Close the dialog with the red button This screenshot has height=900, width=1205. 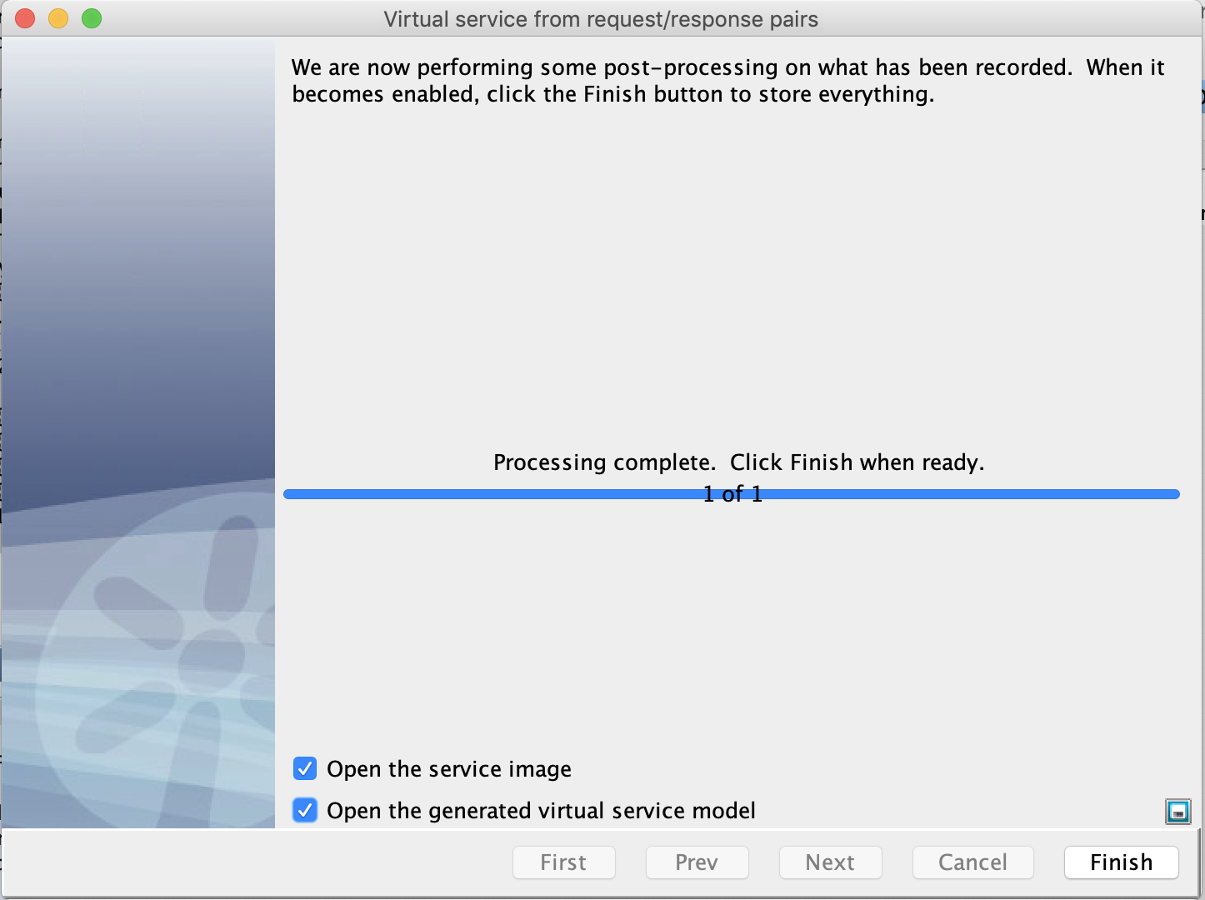[25, 18]
